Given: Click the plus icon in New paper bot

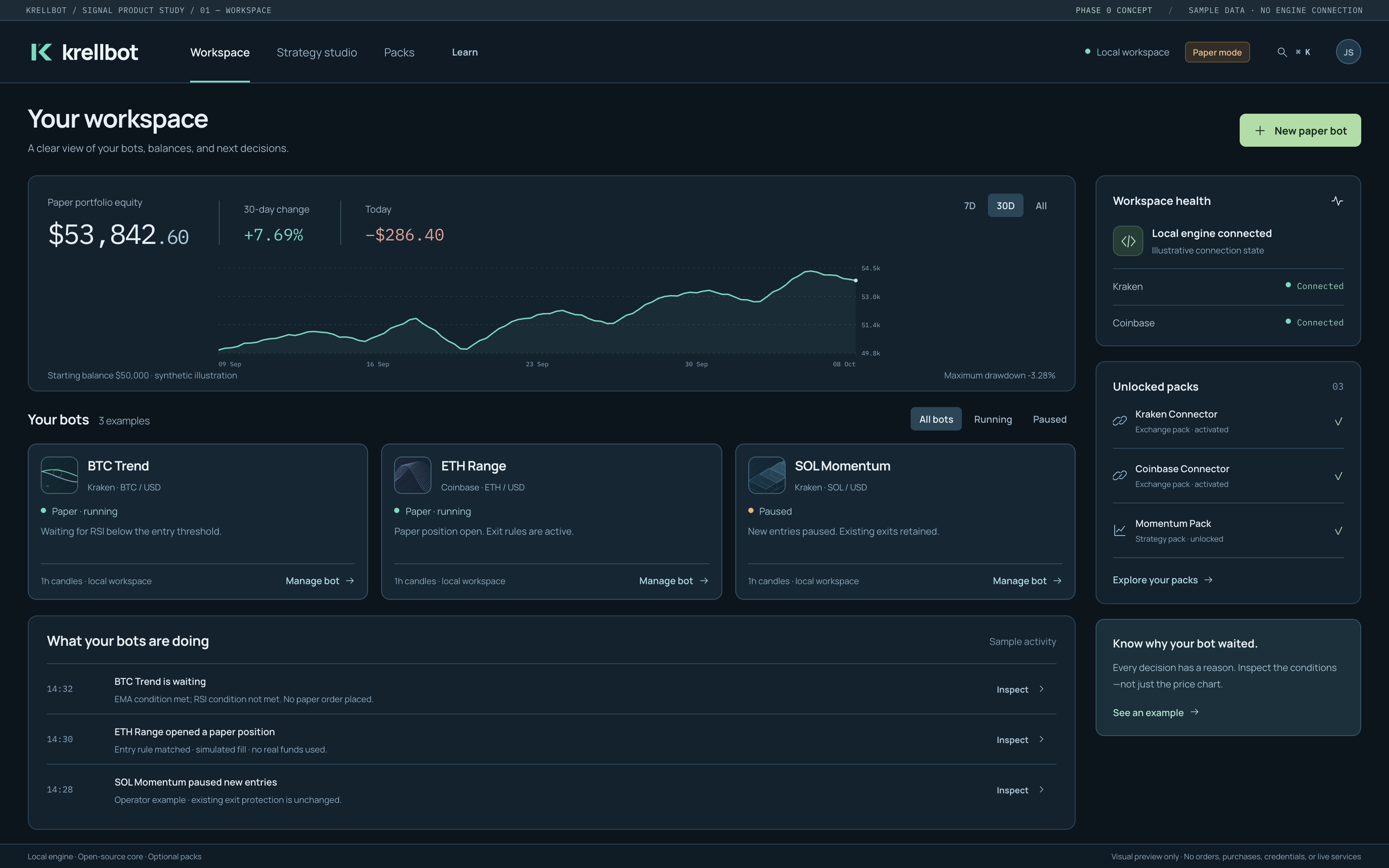Looking at the screenshot, I should [1260, 131].
